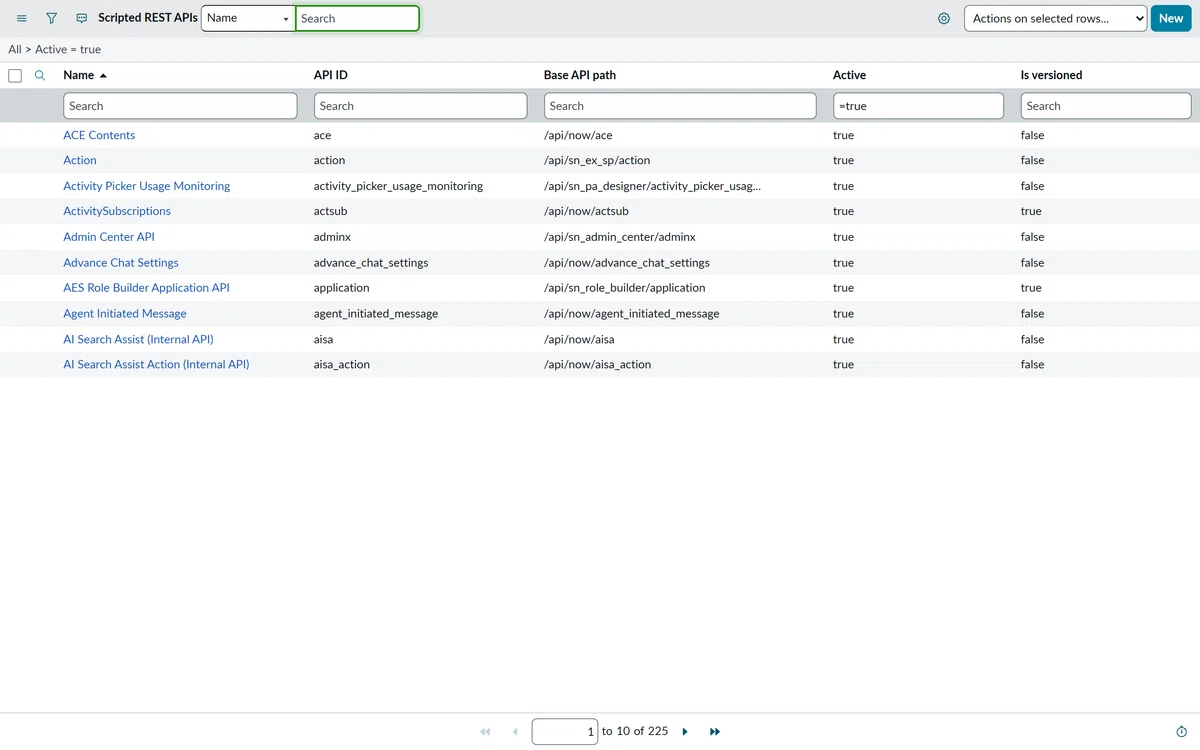Viewport: 1200px width, 750px height.
Task: Open Activity Picker Usage Monitoring record
Action: (x=146, y=186)
